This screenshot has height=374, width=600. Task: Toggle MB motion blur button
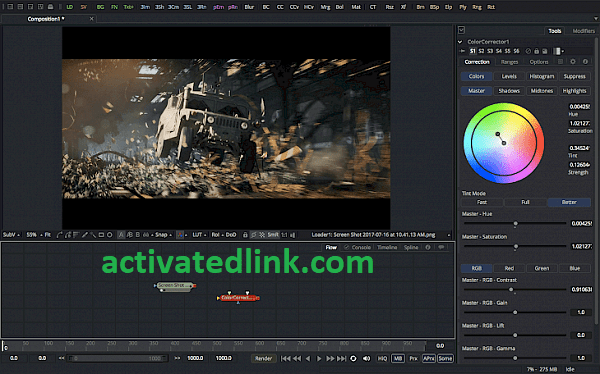(398, 358)
